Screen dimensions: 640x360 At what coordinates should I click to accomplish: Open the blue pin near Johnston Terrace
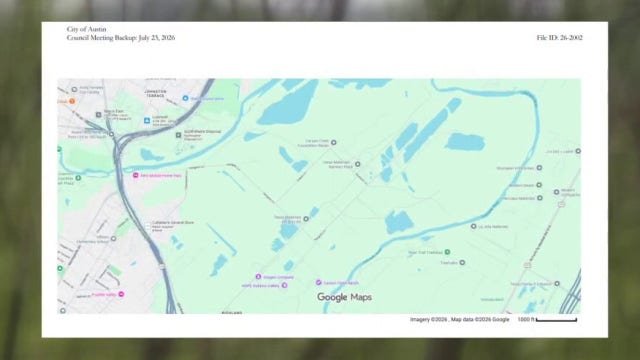[x=185, y=98]
